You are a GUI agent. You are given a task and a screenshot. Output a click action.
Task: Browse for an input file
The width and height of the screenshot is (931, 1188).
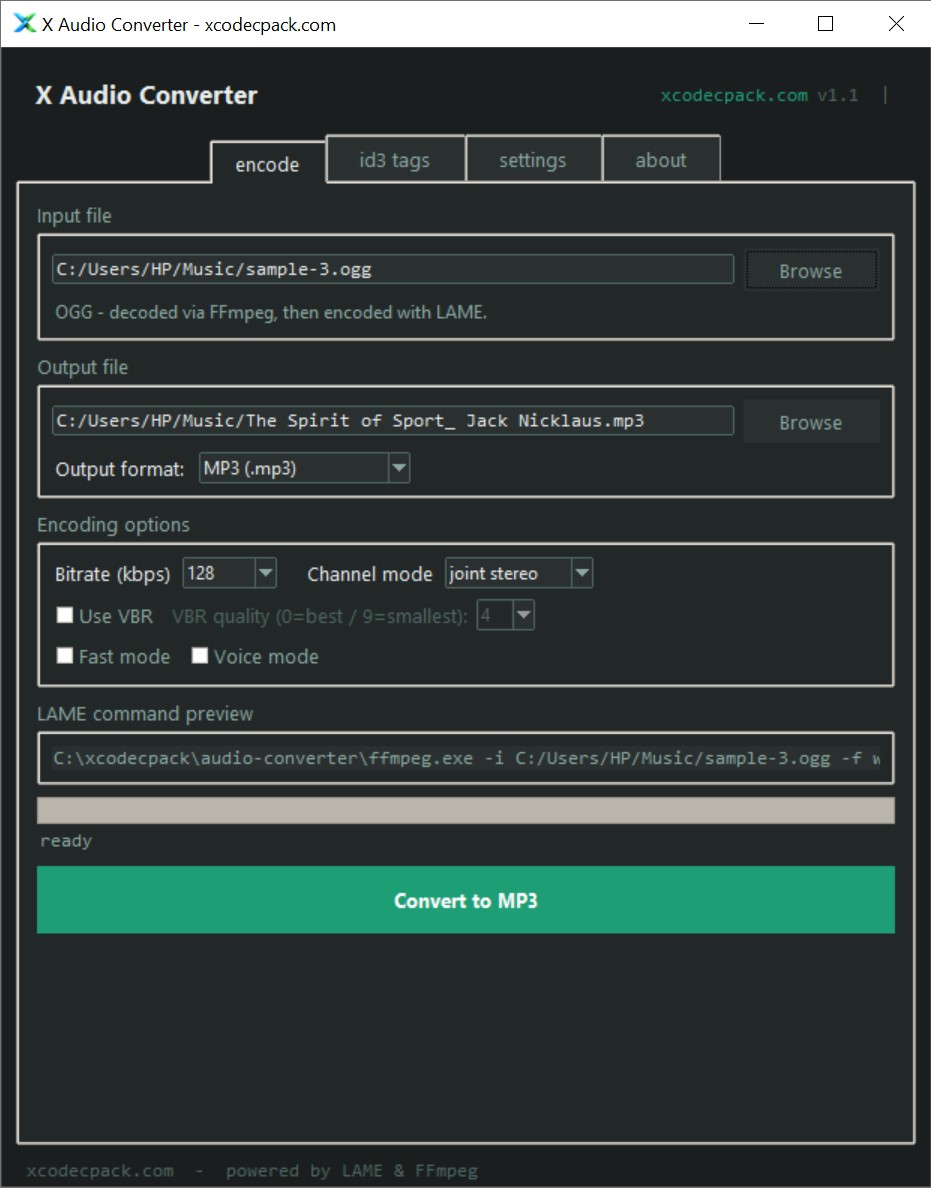[811, 269]
